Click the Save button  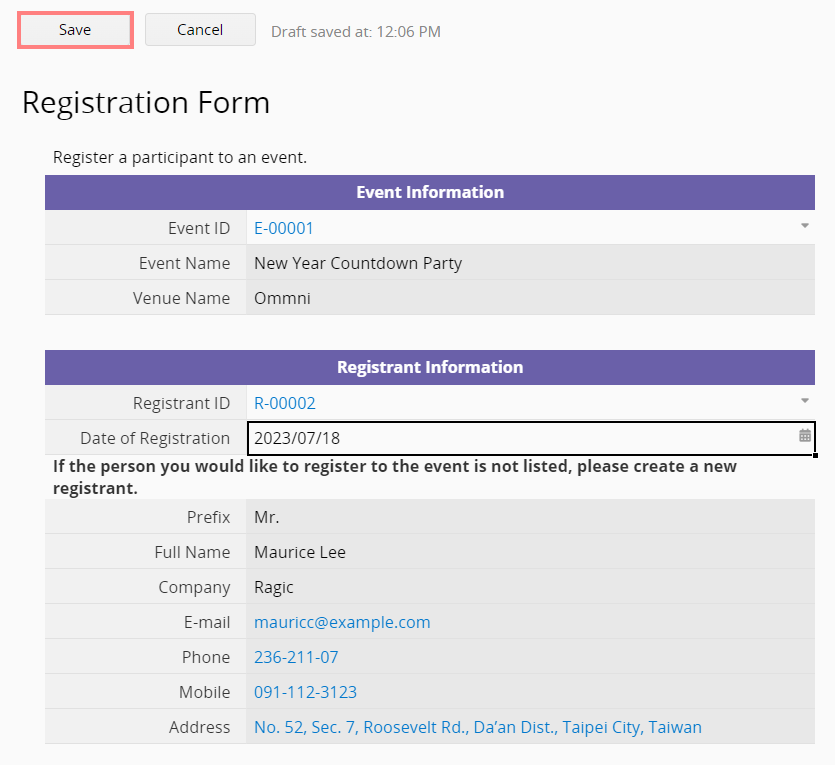click(x=75, y=30)
